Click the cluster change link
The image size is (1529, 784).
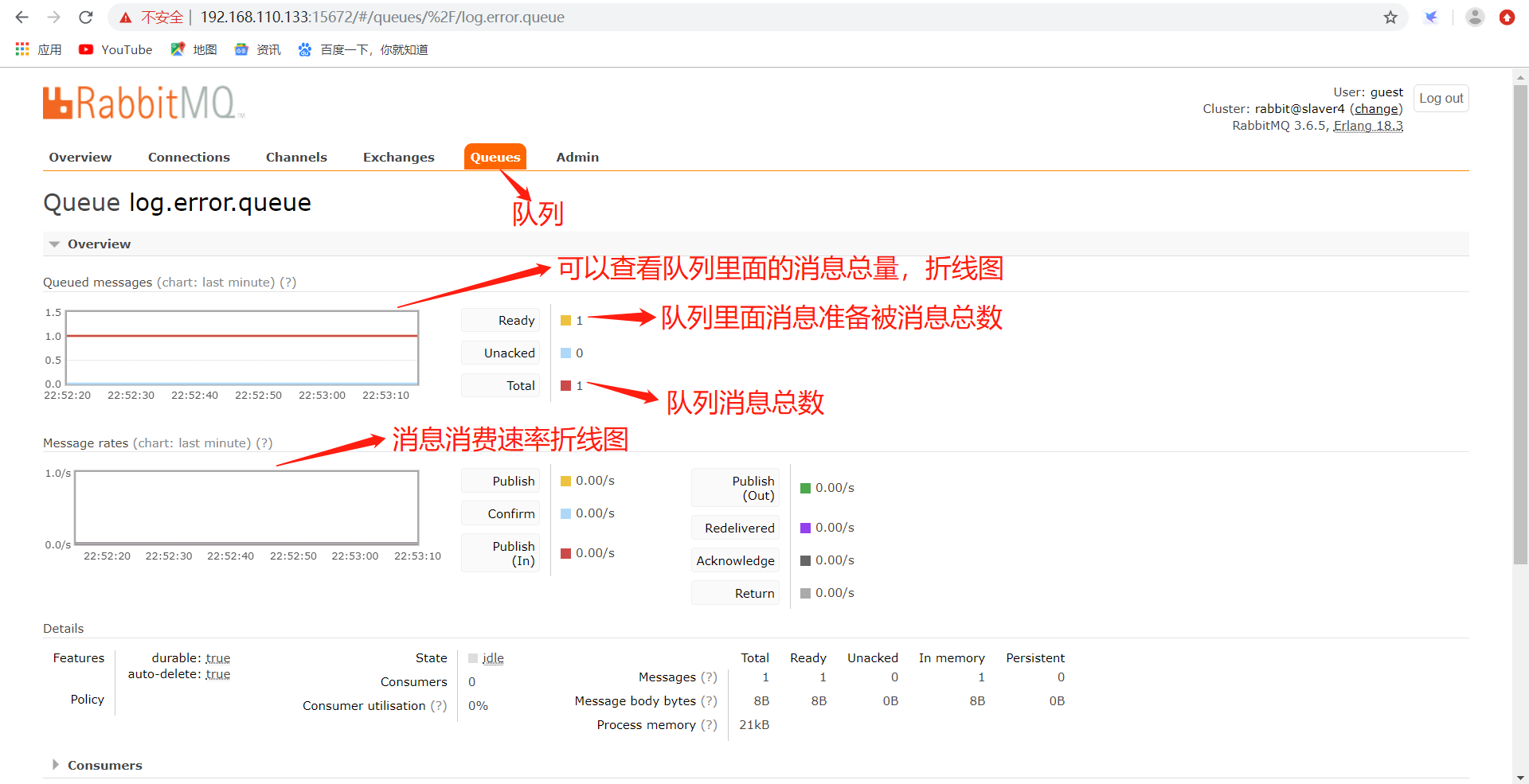(1376, 108)
